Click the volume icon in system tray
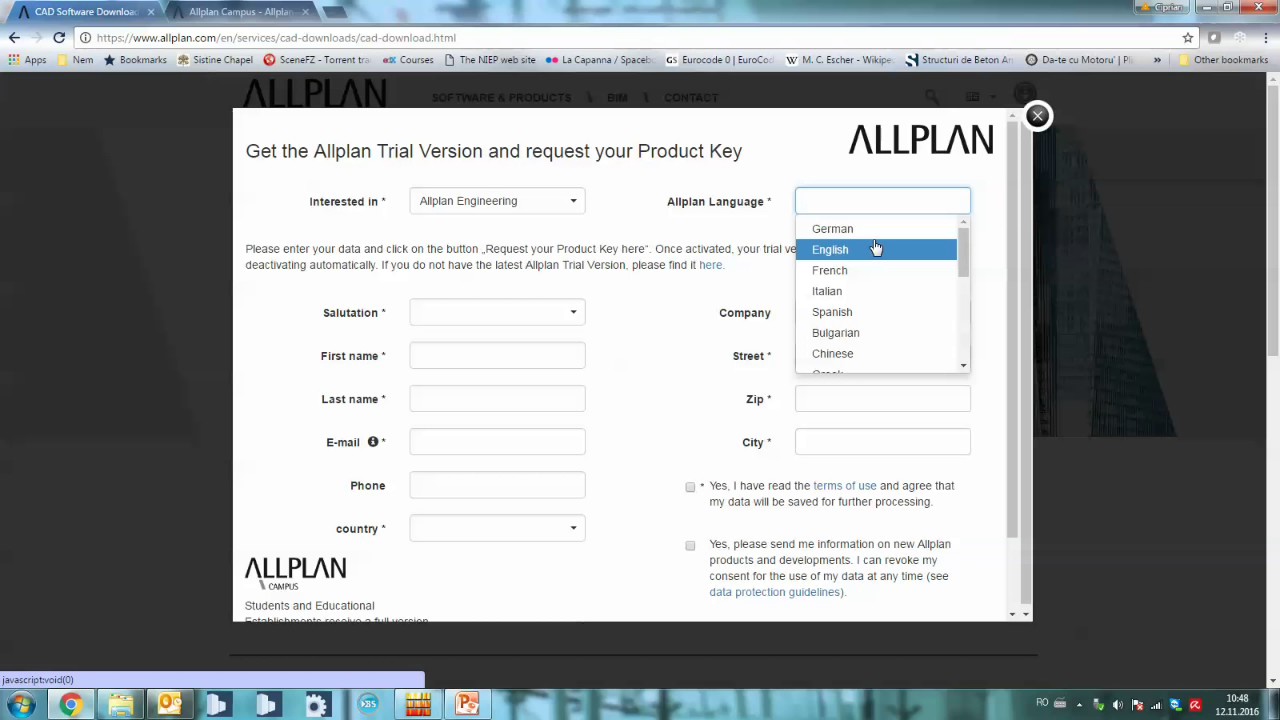The image size is (1280, 720). (1117, 704)
